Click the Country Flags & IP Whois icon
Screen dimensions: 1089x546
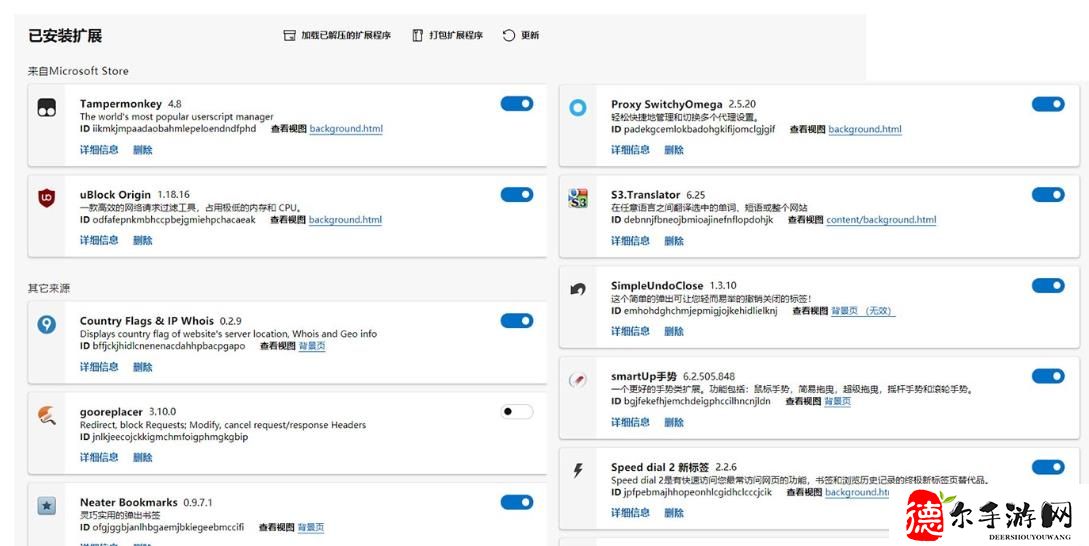pos(47,324)
